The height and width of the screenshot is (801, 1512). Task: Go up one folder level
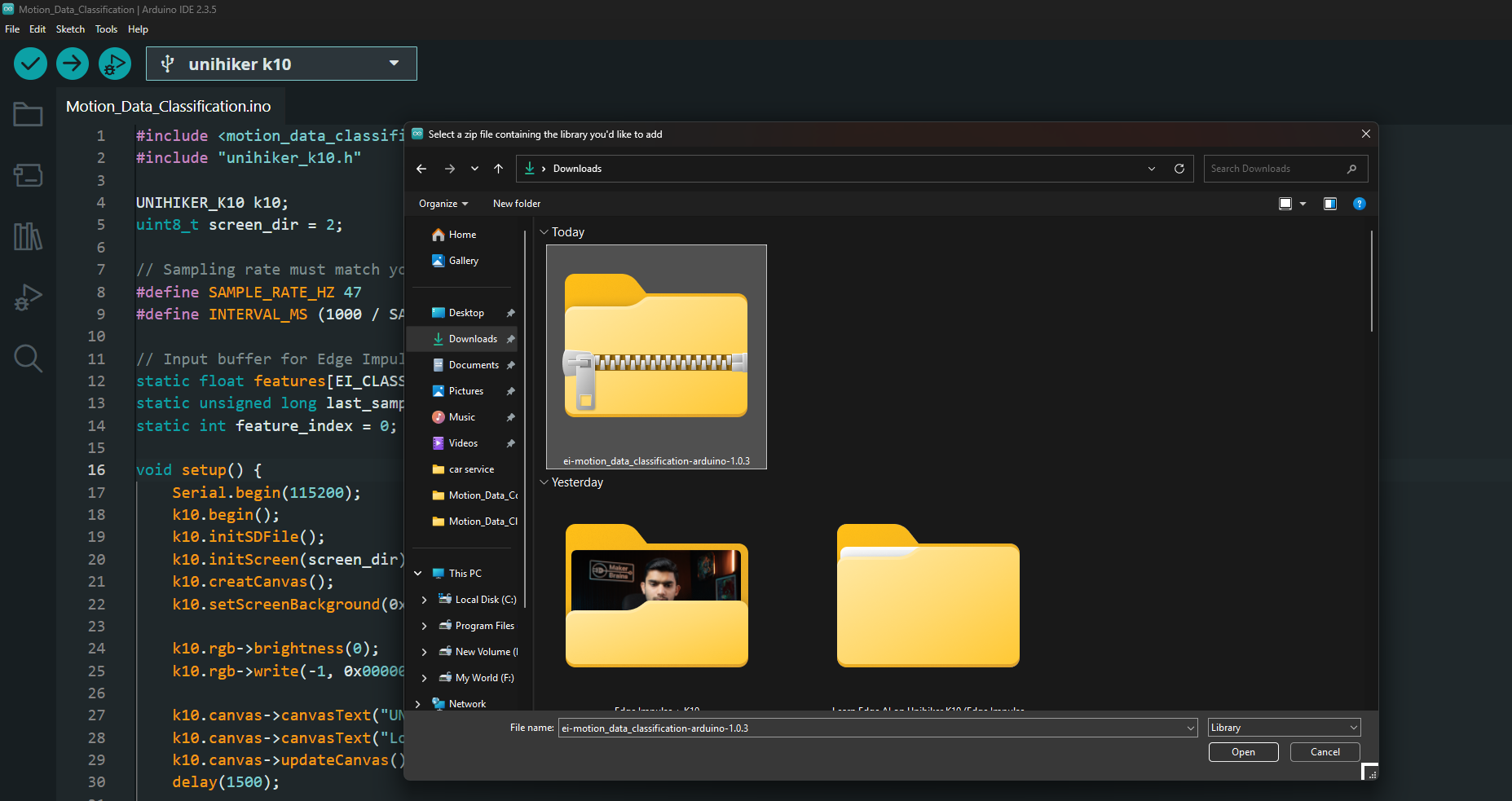[x=499, y=169]
